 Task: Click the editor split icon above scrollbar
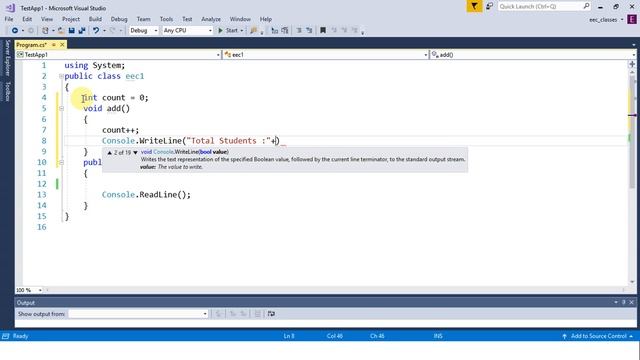tap(632, 64)
